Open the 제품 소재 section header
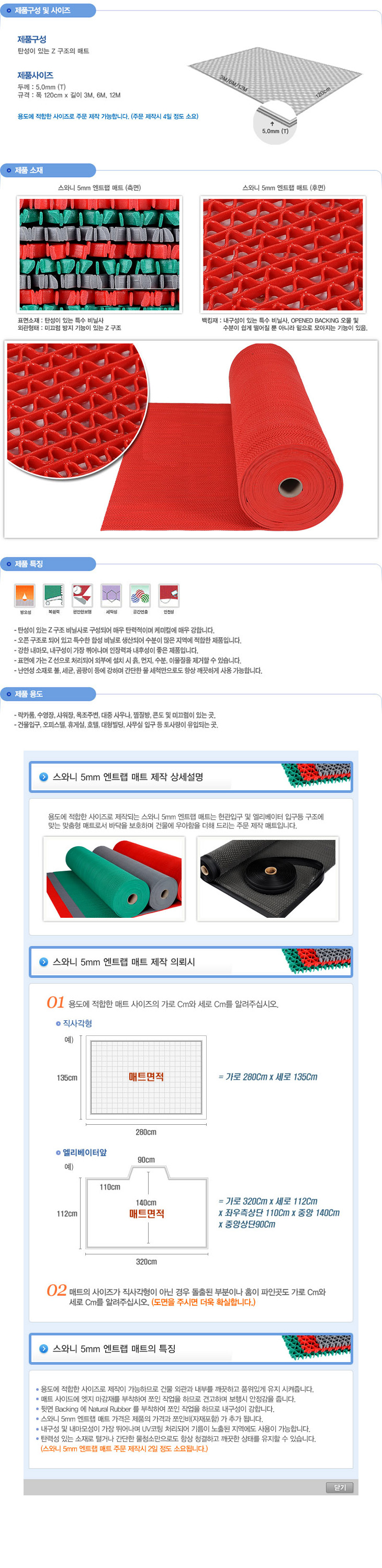Image resolution: width=382 pixels, height=1568 pixels. coord(48,170)
